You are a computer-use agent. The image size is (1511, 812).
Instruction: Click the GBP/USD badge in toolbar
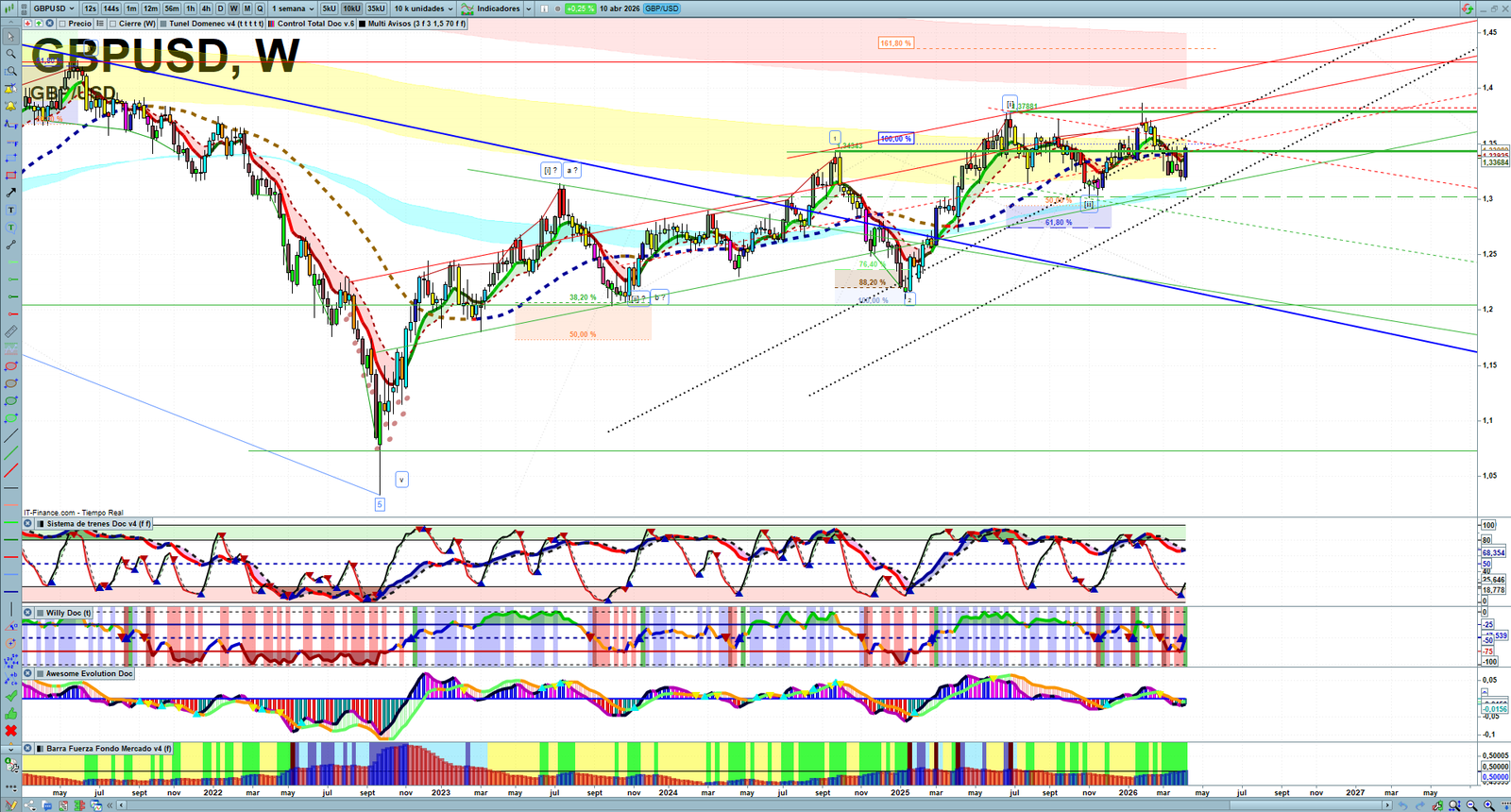tap(662, 8)
